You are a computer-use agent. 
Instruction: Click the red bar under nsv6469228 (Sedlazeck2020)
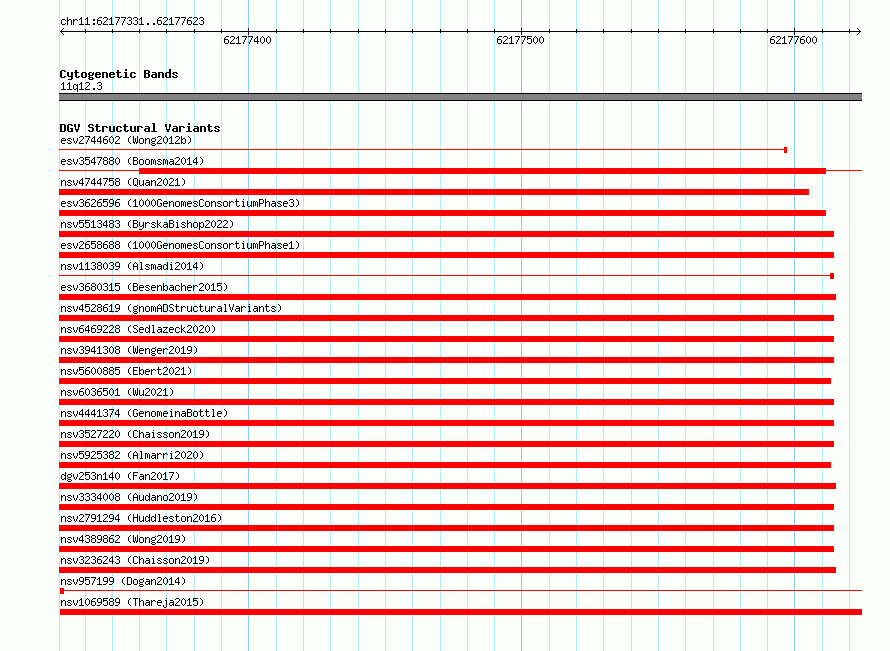pos(447,339)
